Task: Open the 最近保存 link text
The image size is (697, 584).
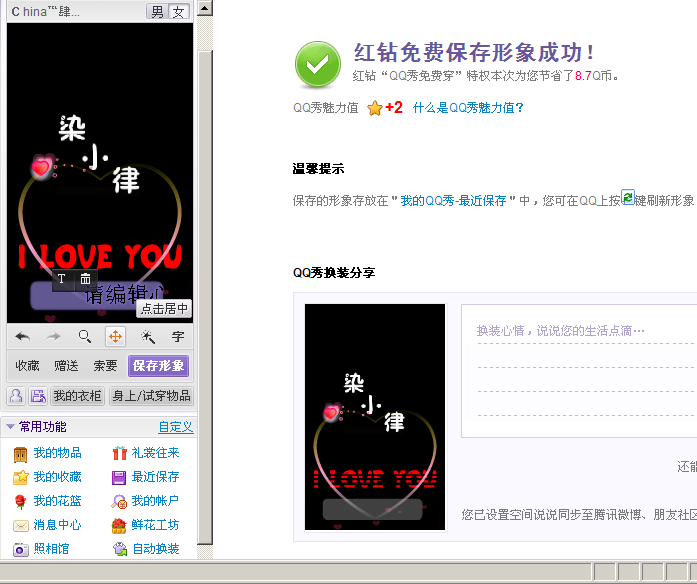Action: 156,477
